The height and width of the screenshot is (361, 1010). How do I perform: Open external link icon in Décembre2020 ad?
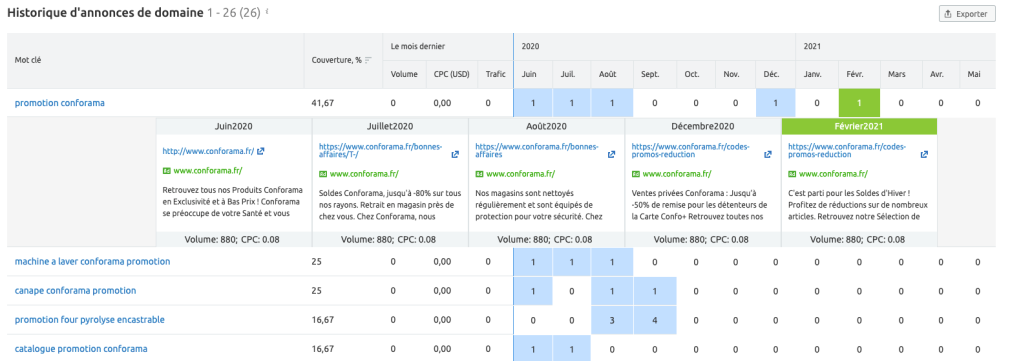(768, 155)
